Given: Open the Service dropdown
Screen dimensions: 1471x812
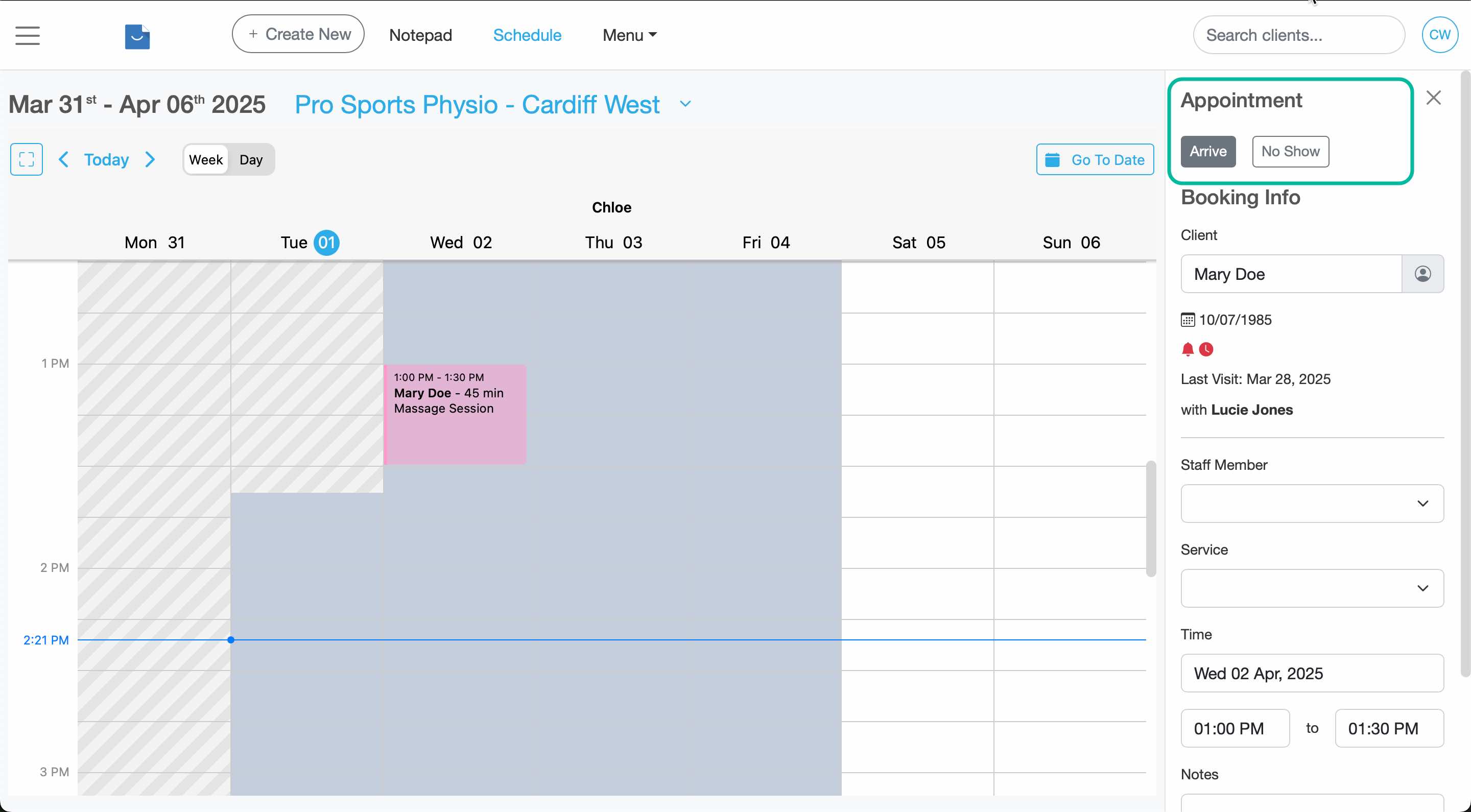Looking at the screenshot, I should point(1312,588).
